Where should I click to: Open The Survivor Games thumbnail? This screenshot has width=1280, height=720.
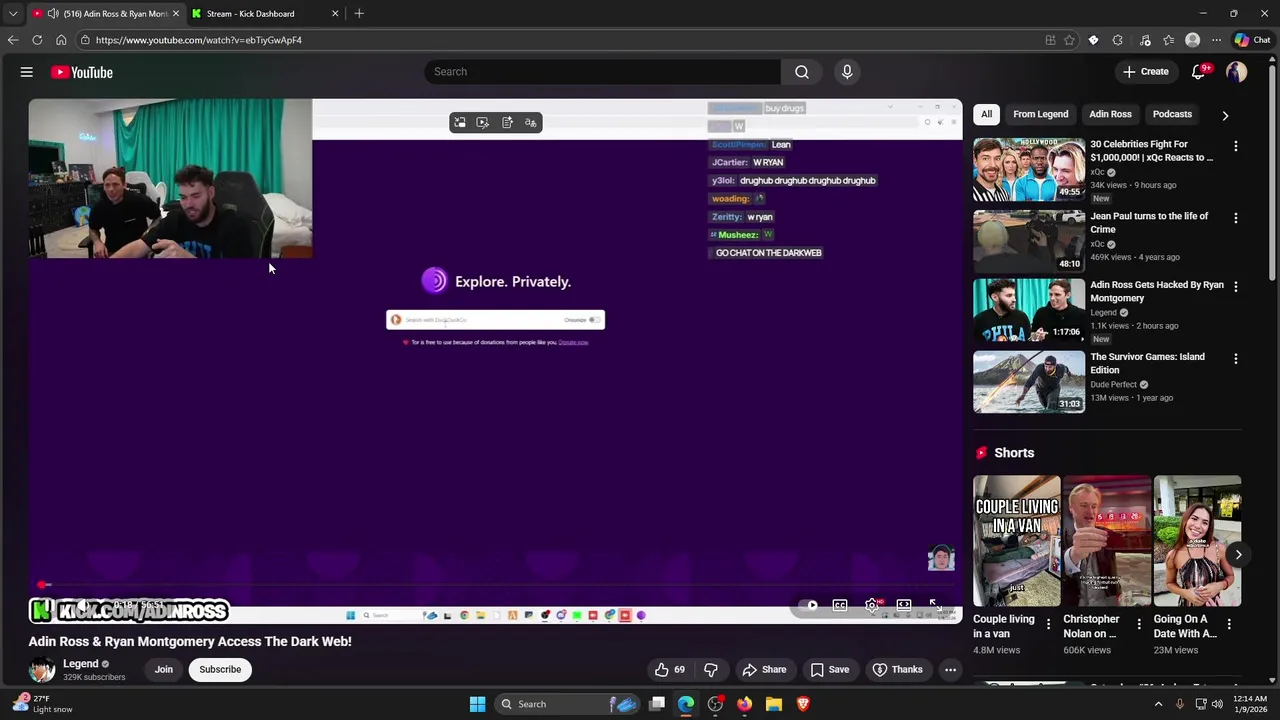(1029, 382)
